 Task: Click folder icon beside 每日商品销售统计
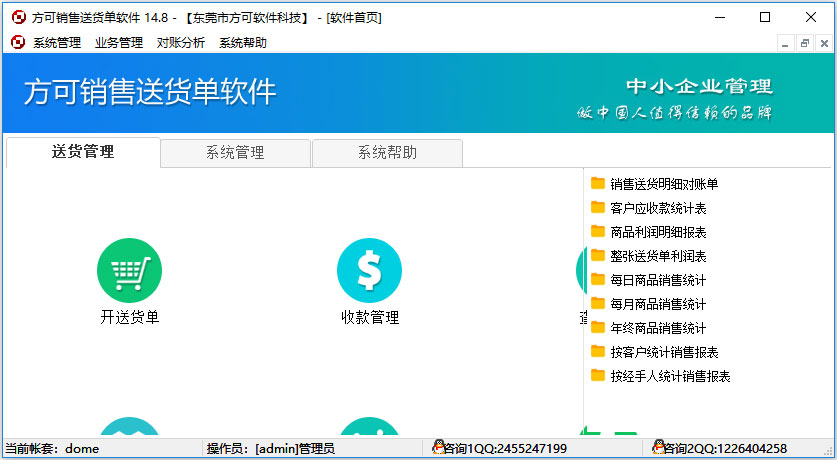598,280
